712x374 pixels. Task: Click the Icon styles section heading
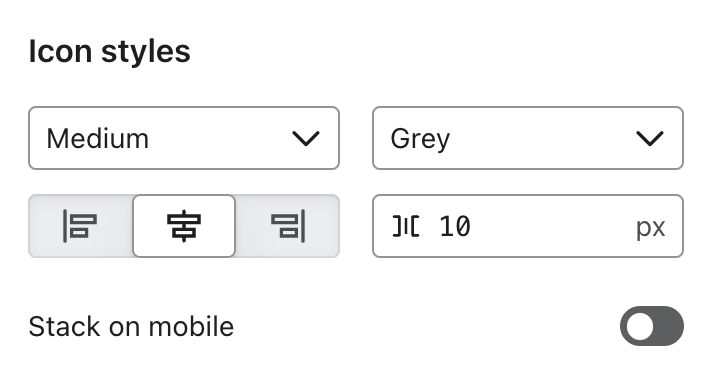click(109, 51)
